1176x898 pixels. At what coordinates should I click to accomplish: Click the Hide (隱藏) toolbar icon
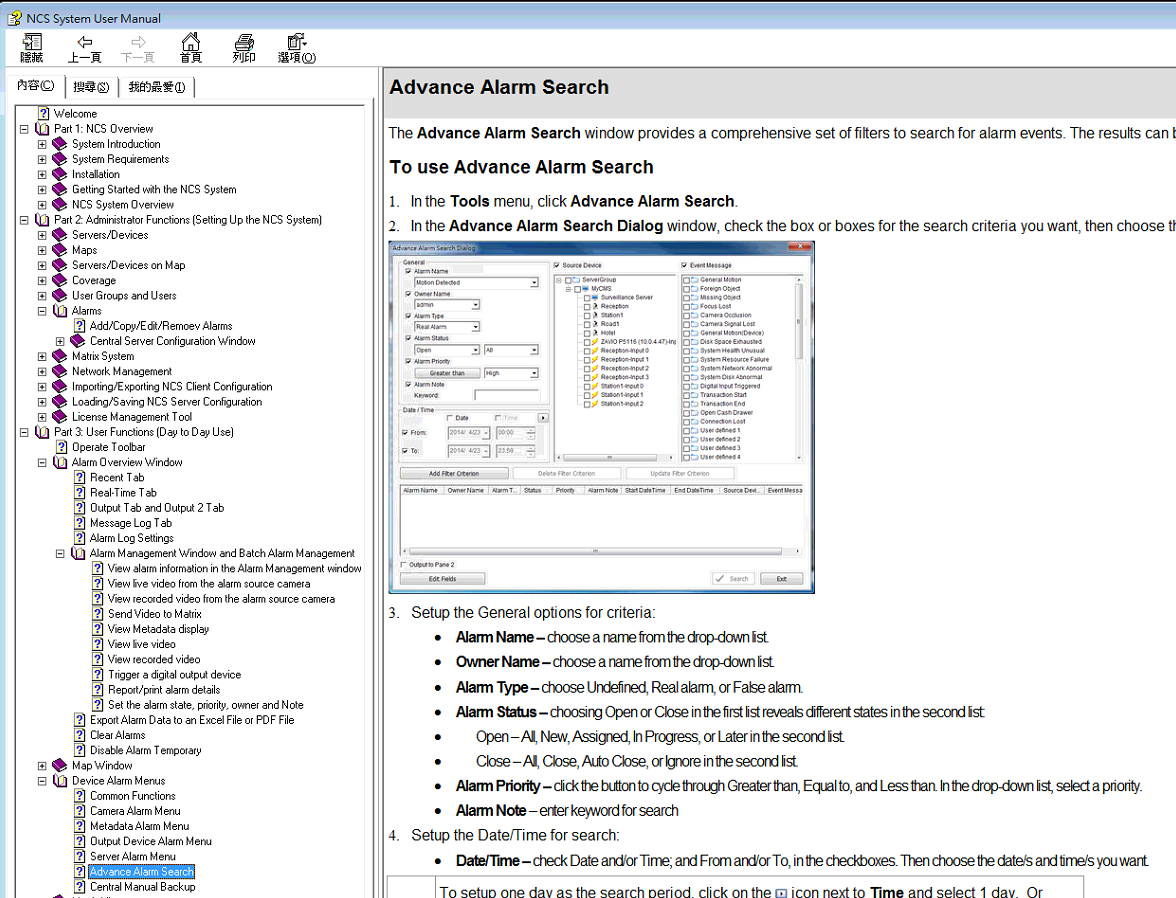[32, 47]
